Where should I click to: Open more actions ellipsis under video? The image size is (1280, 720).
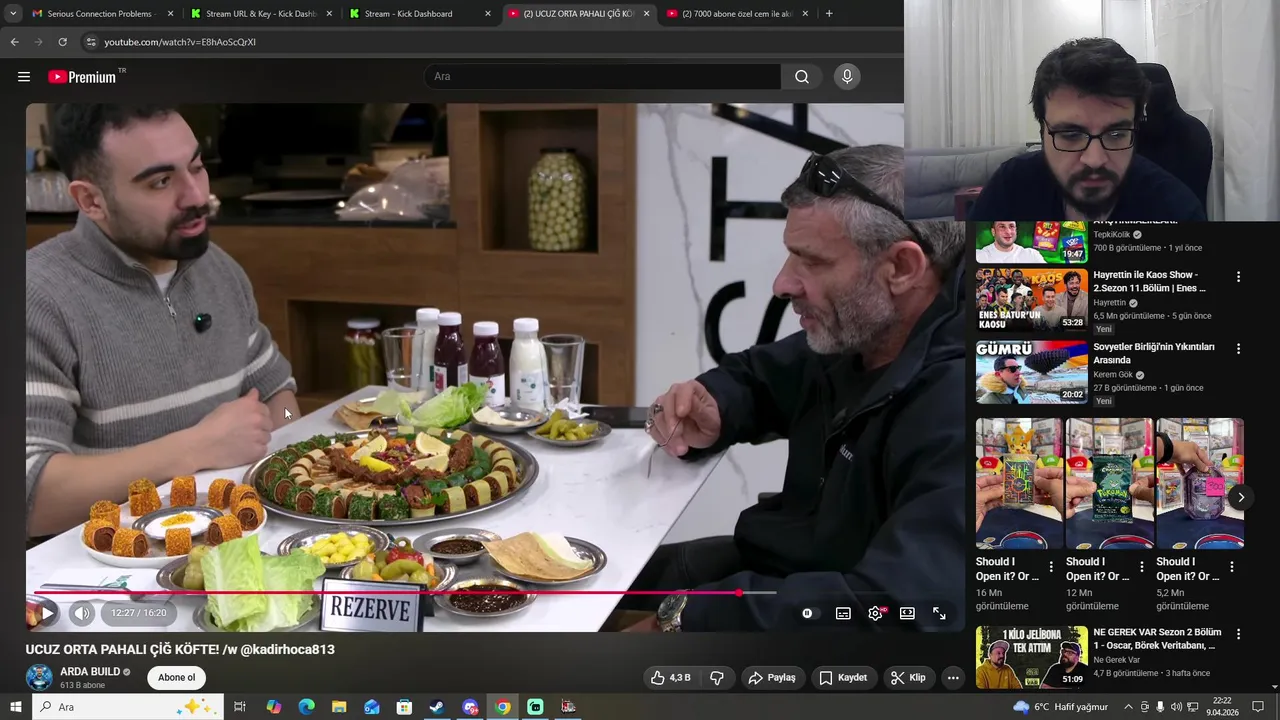click(953, 677)
